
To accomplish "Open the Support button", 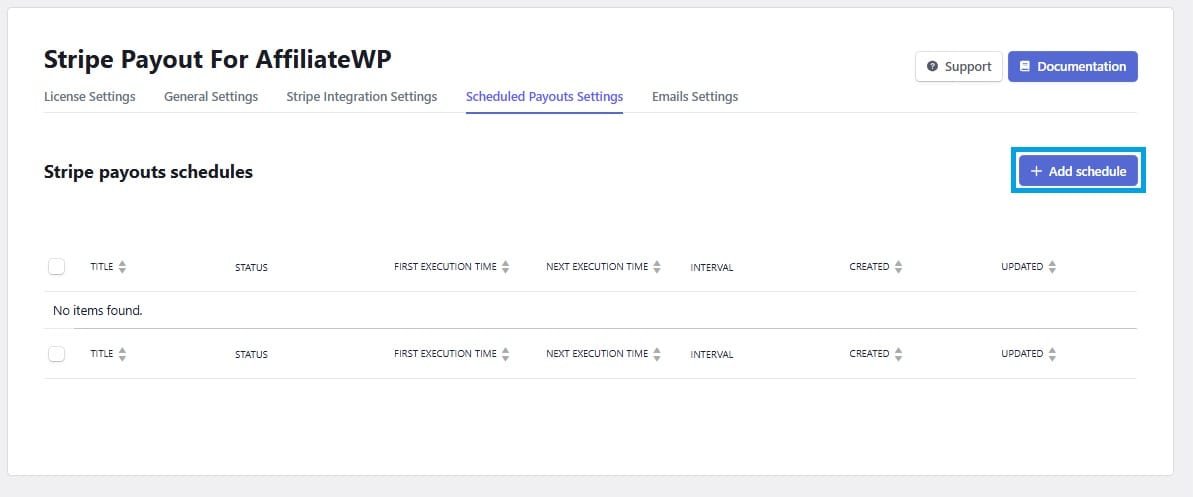I will (959, 66).
